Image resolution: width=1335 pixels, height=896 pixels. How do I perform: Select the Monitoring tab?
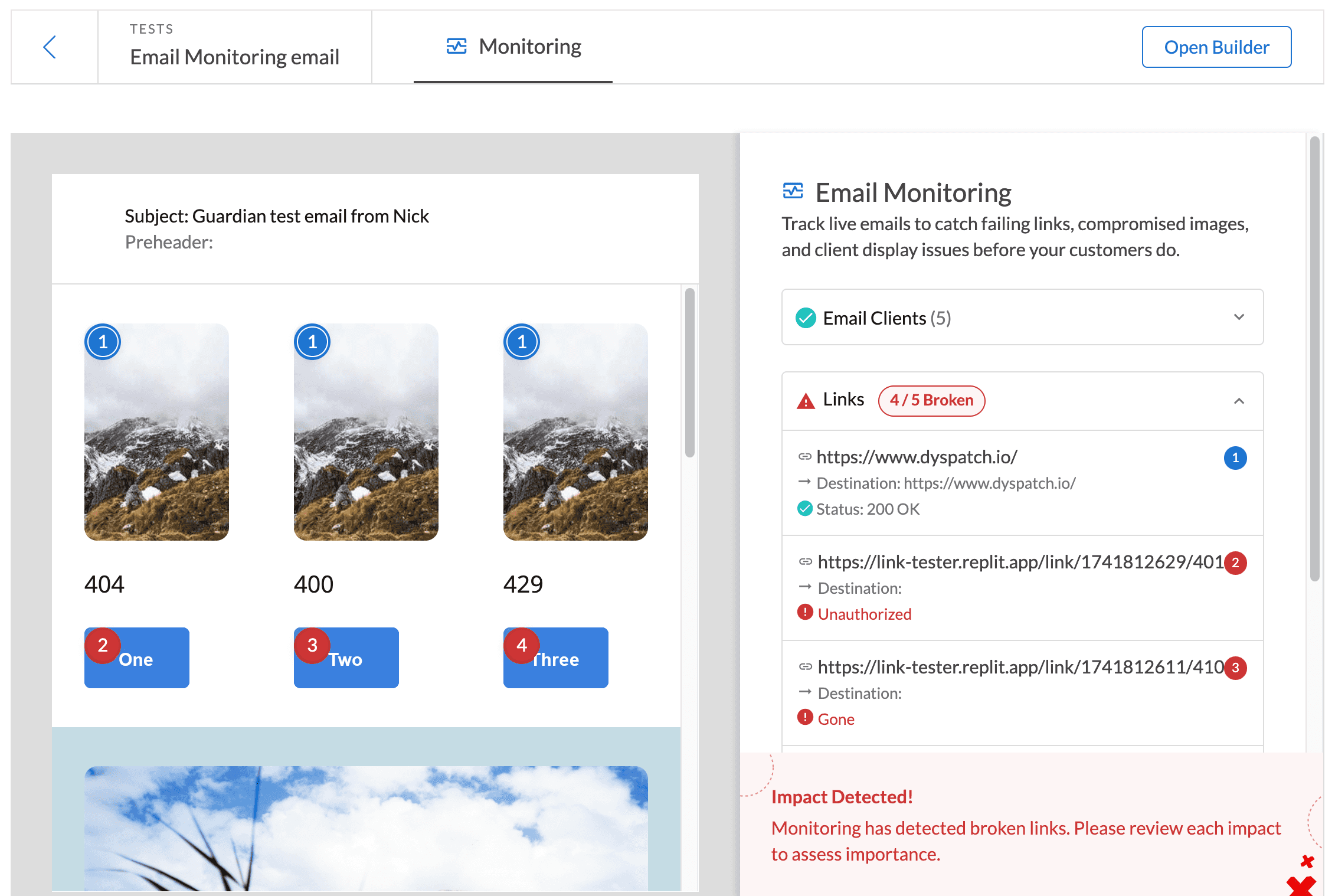click(x=529, y=46)
